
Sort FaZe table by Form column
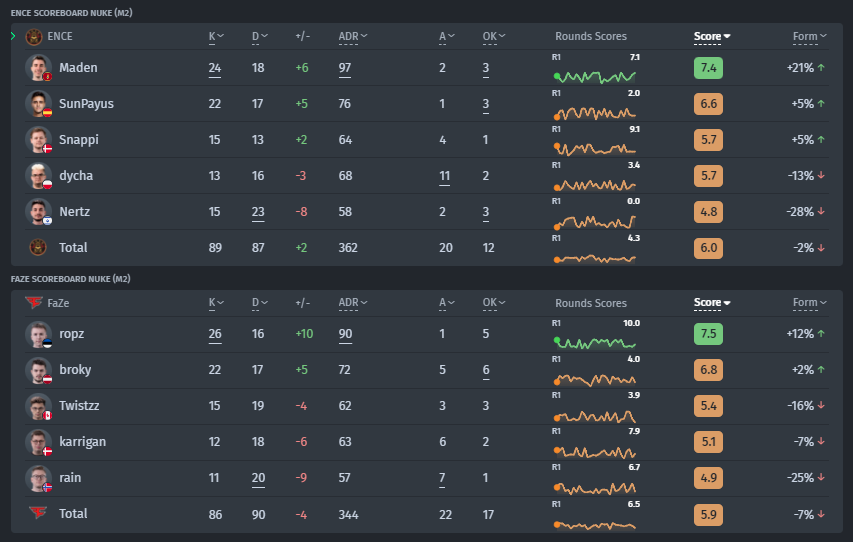pos(809,303)
